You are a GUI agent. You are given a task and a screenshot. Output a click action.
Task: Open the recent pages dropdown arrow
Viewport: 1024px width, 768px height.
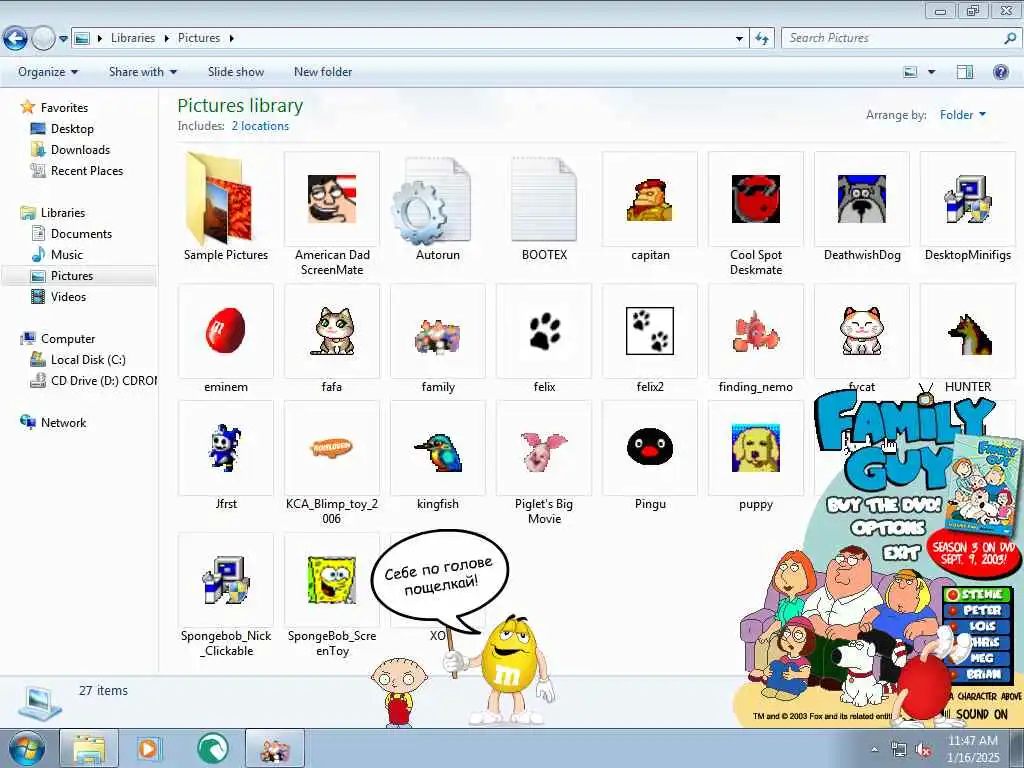point(63,39)
